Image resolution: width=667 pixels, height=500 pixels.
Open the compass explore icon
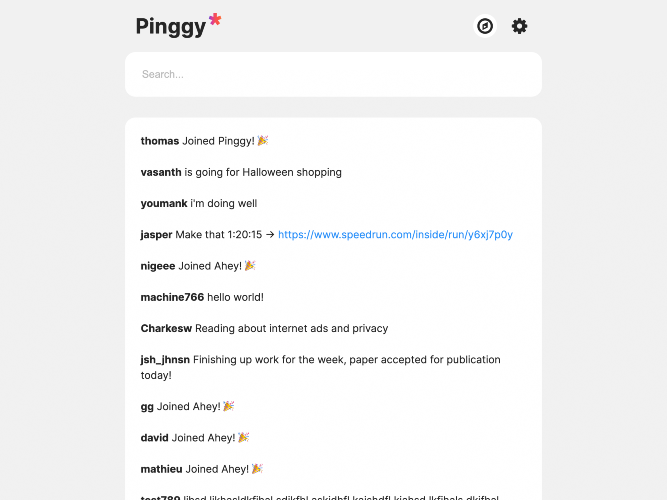[x=485, y=26]
